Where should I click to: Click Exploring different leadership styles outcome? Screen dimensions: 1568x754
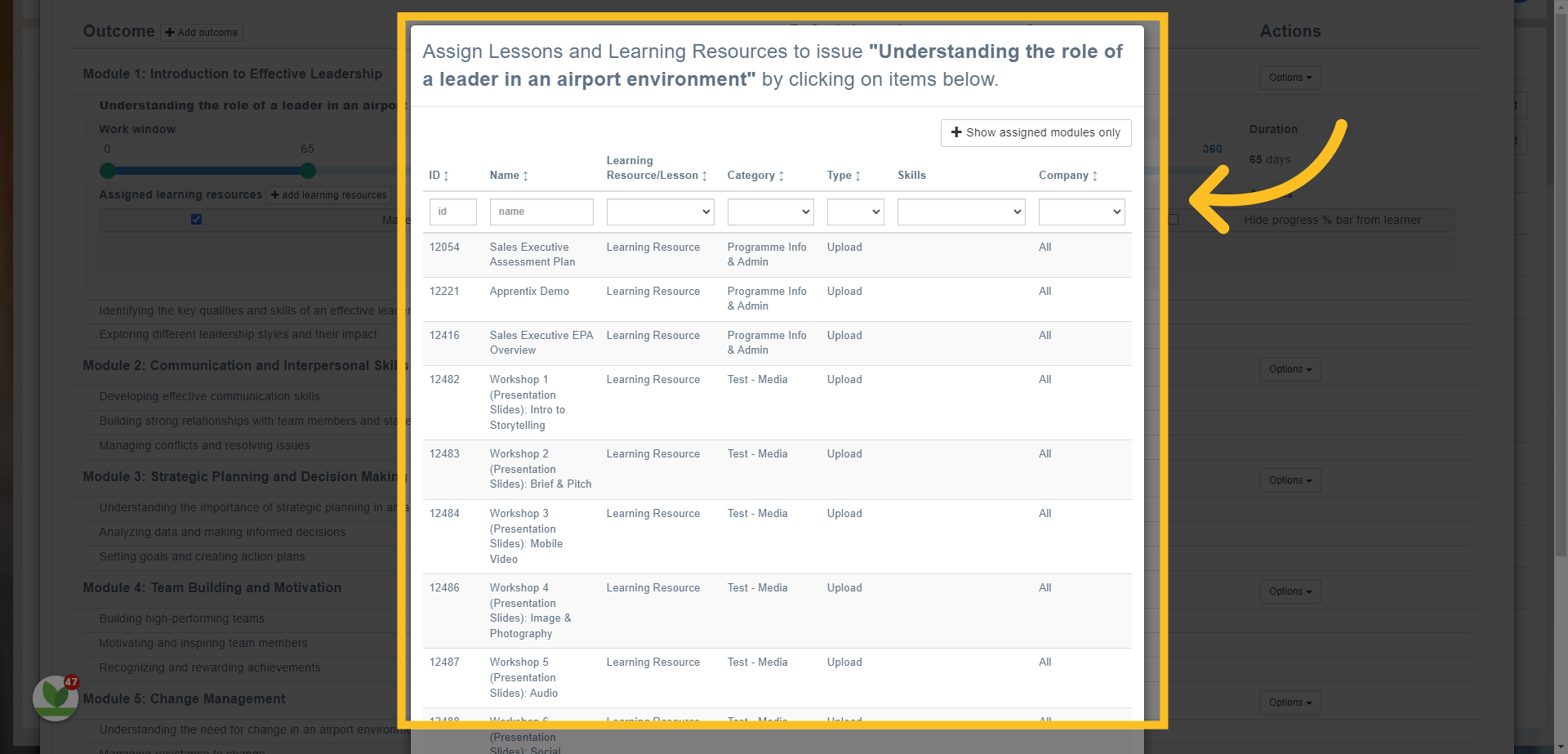tap(238, 335)
